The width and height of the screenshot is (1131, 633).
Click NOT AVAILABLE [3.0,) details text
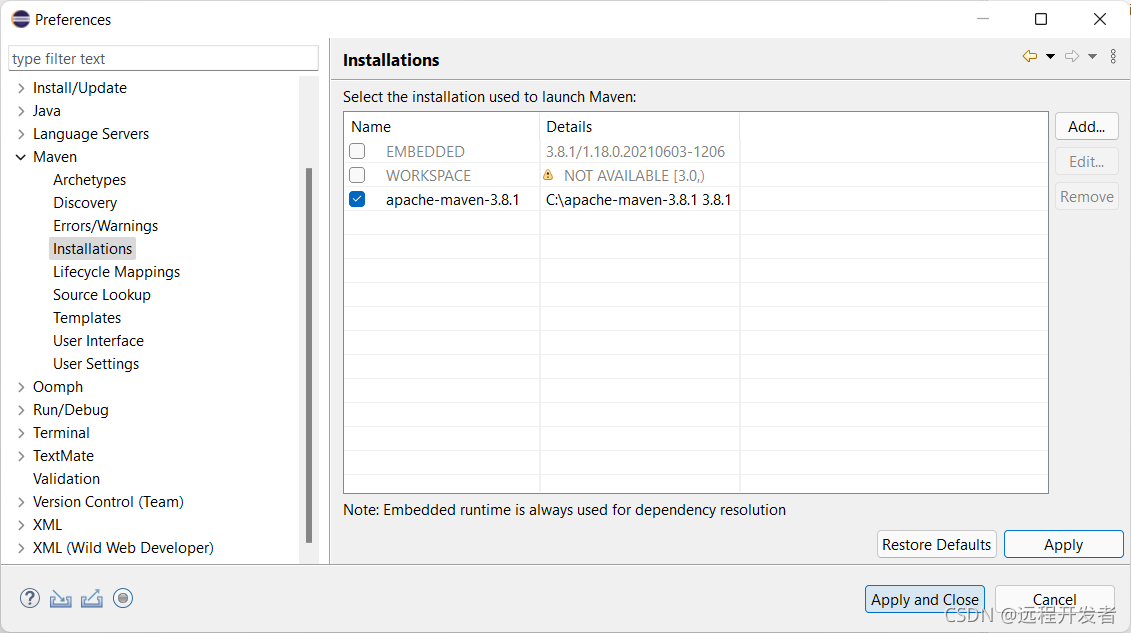pyautogui.click(x=634, y=175)
